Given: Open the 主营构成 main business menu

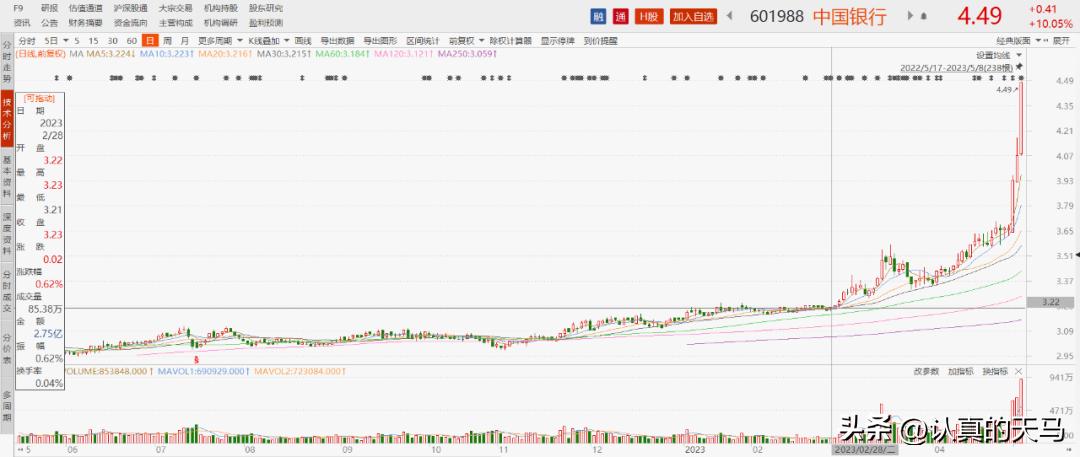Looking at the screenshot, I should coord(175,23).
